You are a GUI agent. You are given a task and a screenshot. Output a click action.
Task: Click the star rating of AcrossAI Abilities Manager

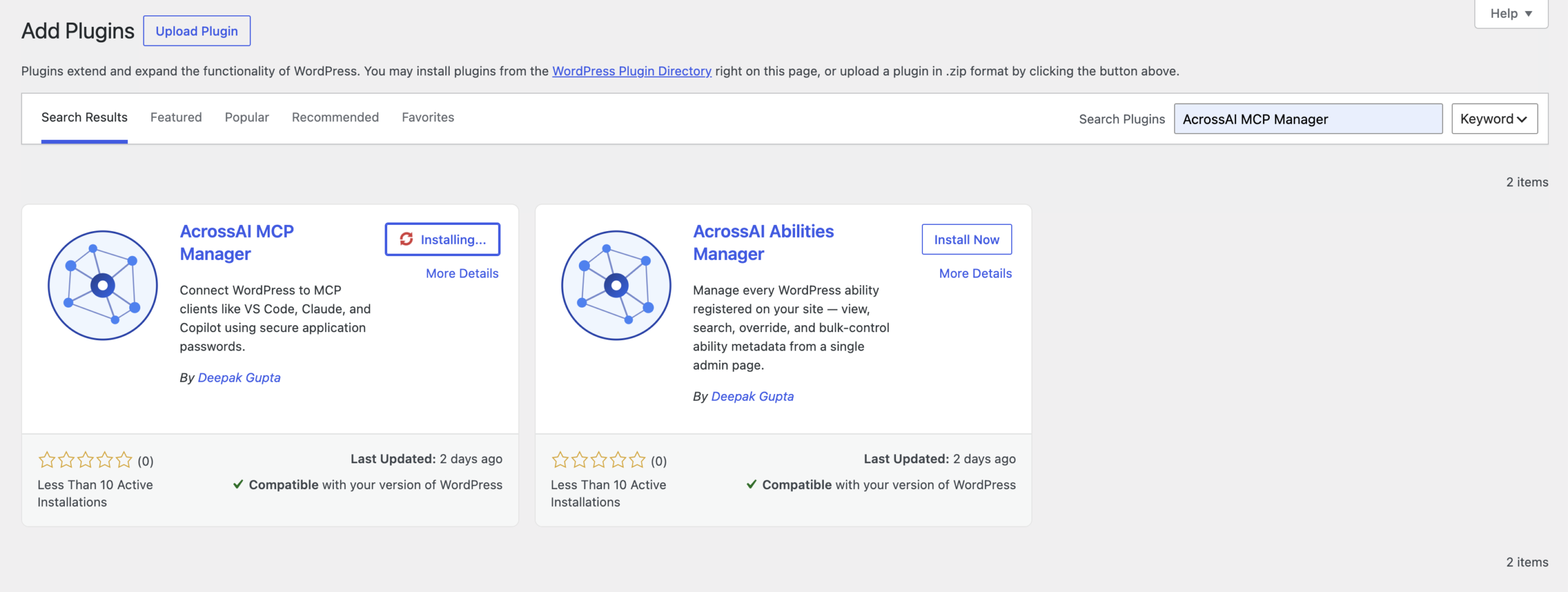[x=598, y=460]
